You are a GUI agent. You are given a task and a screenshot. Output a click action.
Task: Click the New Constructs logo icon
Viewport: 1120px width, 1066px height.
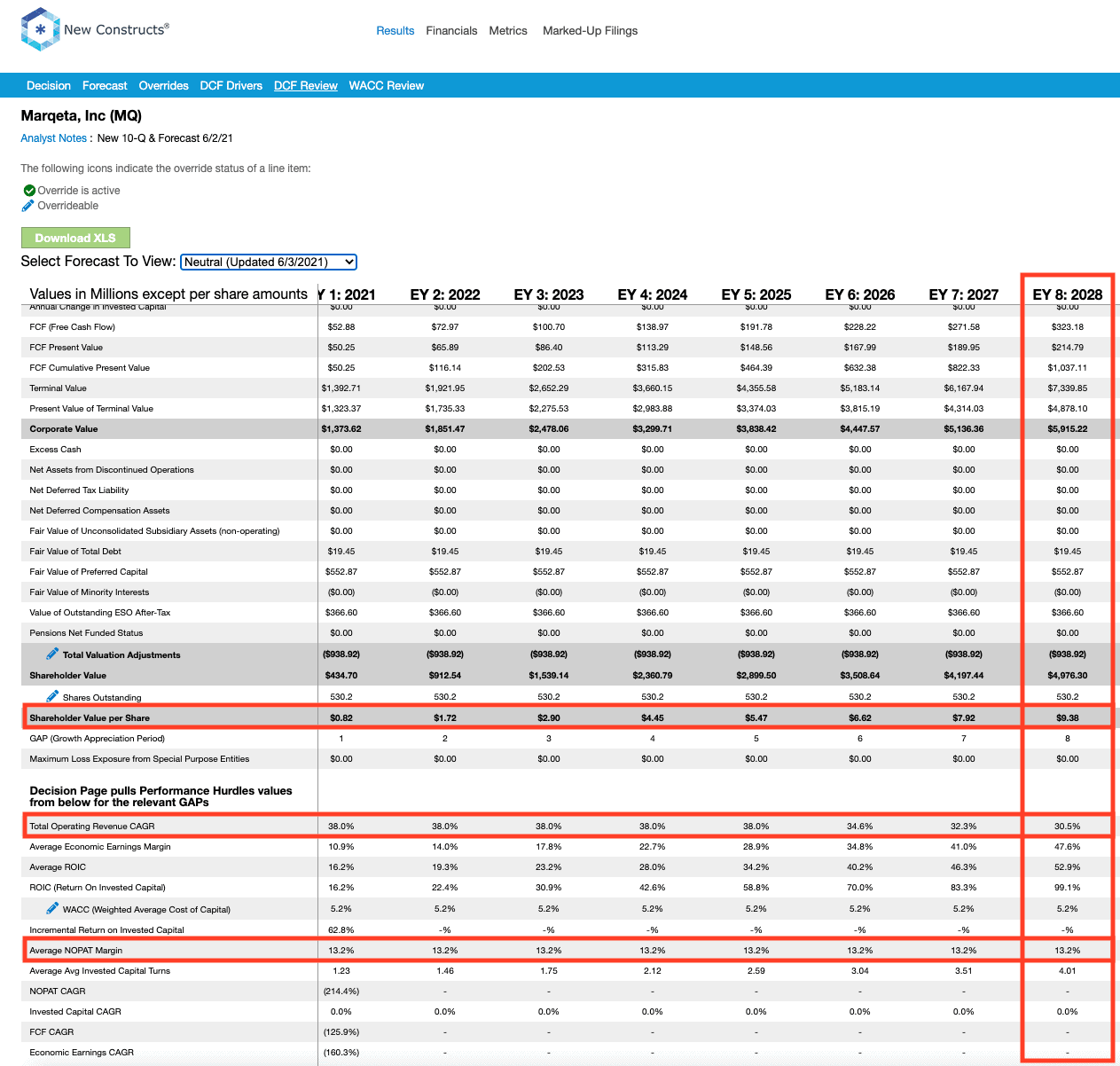click(40, 29)
